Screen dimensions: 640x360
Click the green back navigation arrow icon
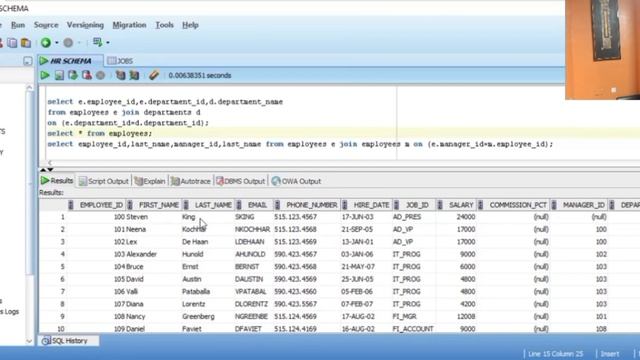click(x=46, y=42)
